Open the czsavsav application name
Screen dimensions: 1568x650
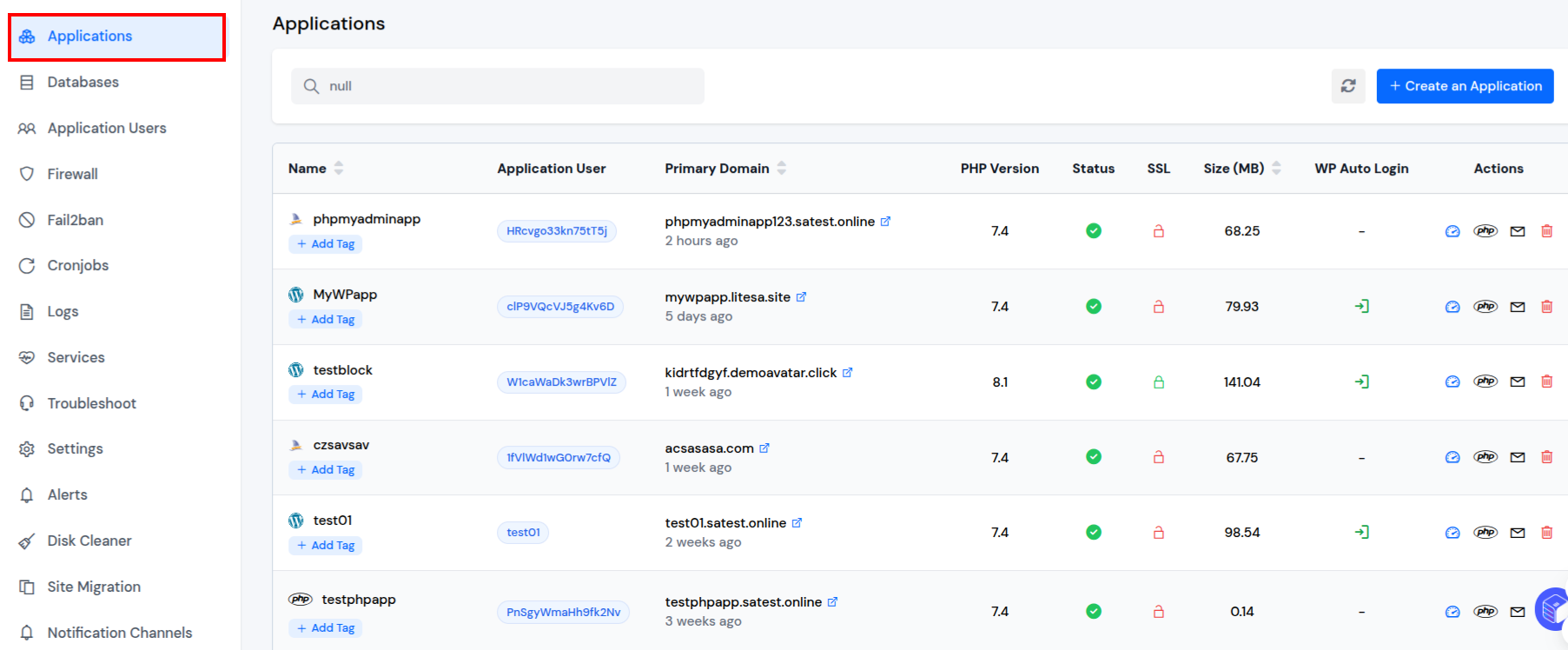[x=341, y=445]
